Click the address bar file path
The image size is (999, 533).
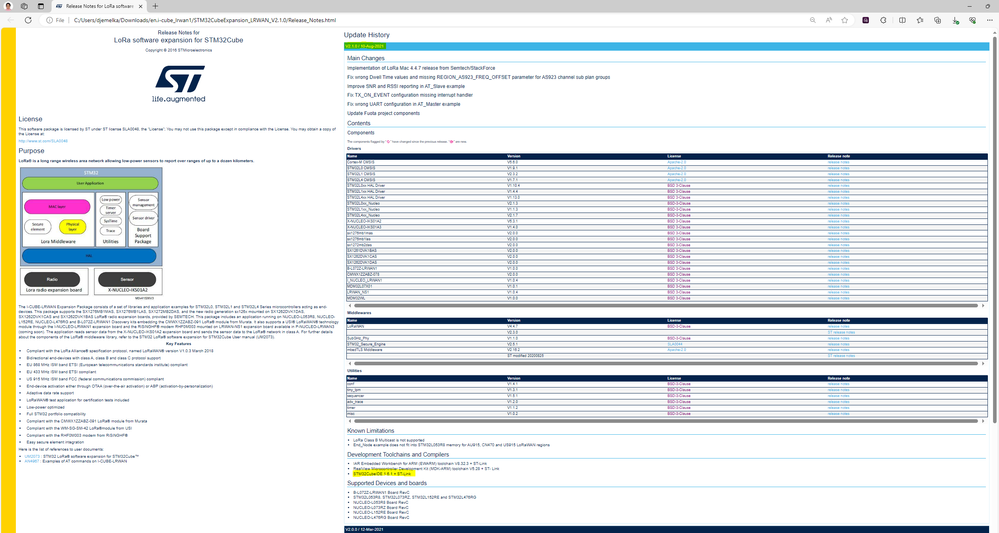tap(205, 20)
